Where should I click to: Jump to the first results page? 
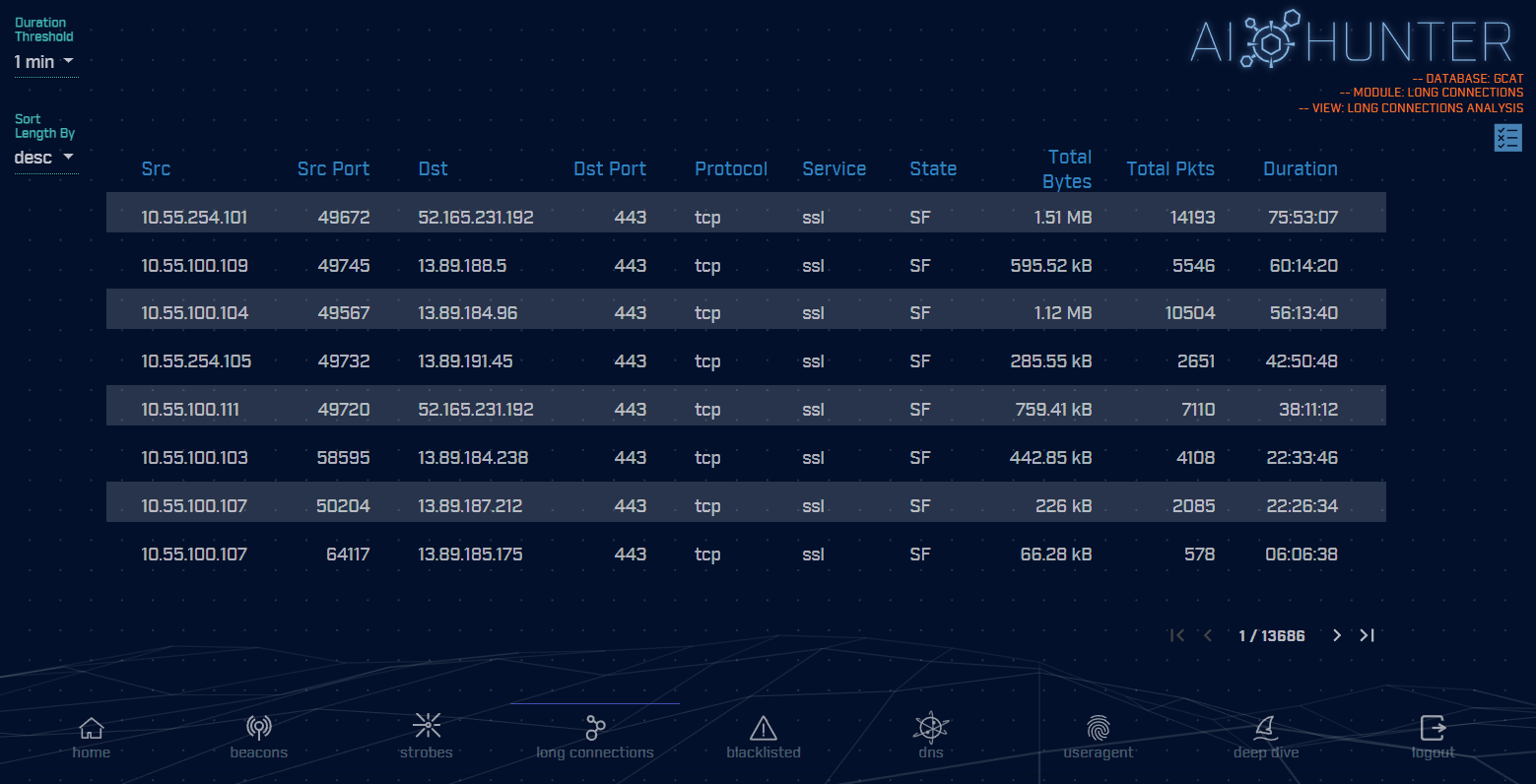coord(1177,635)
